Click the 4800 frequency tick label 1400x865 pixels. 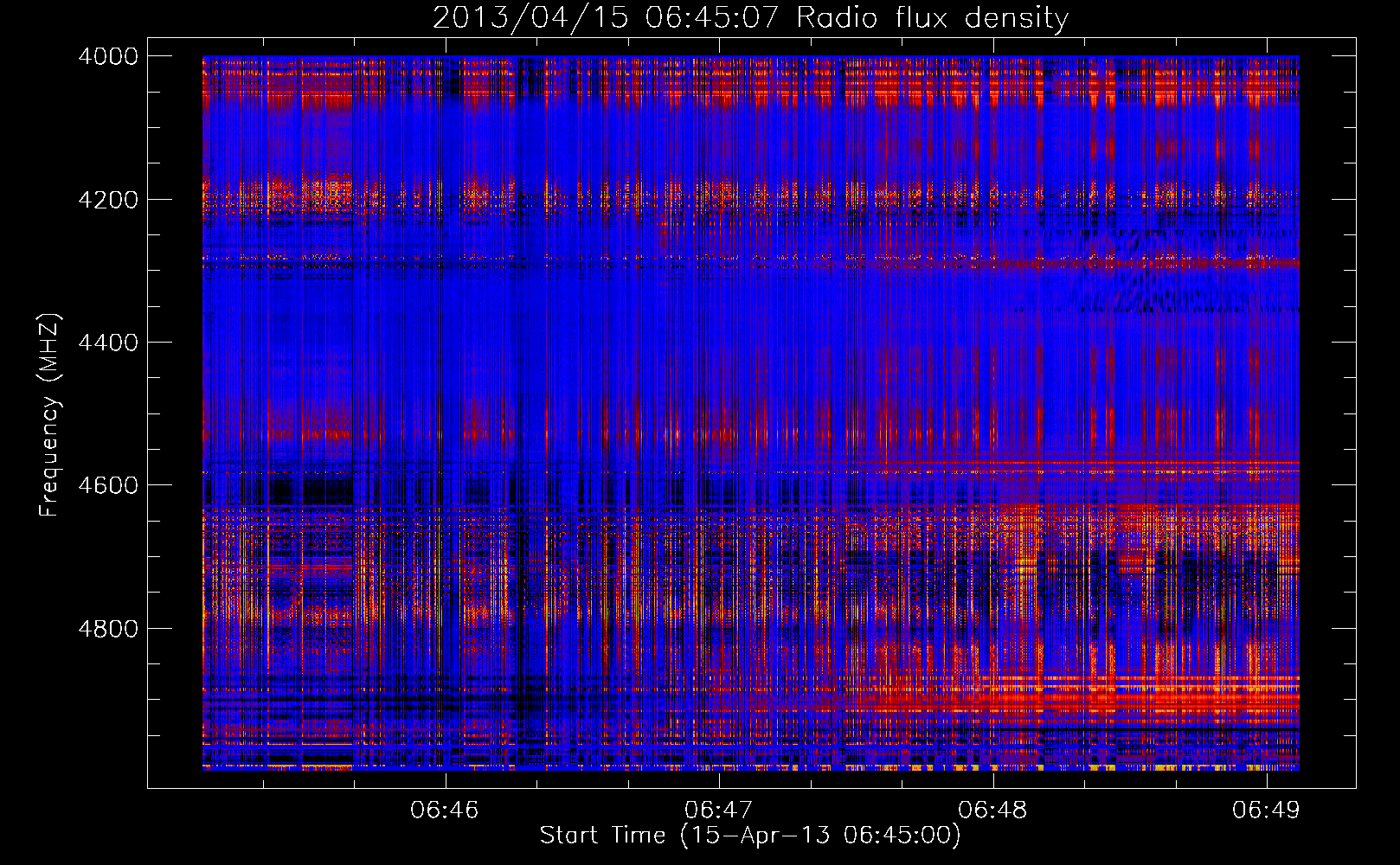point(108,629)
